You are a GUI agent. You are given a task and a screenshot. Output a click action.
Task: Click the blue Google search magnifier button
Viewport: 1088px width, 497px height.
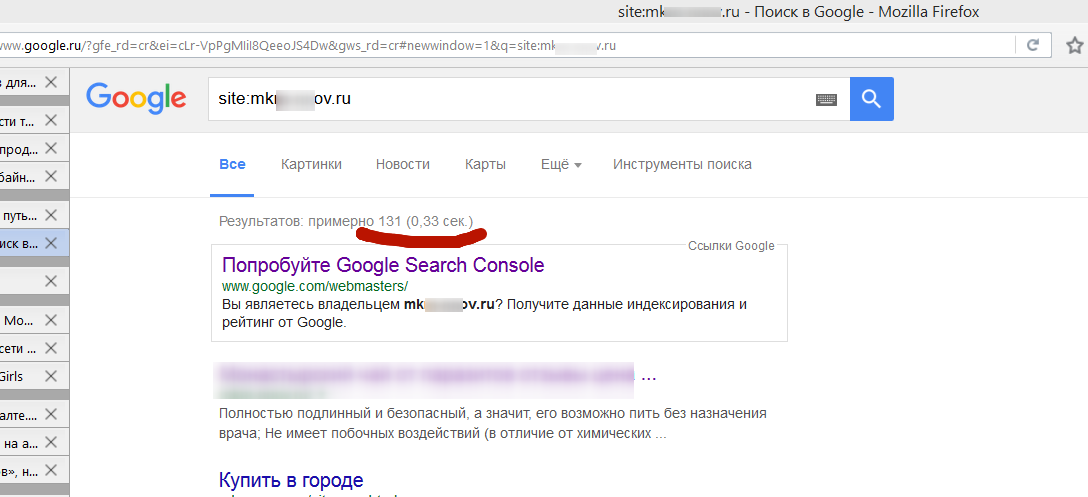(872, 99)
